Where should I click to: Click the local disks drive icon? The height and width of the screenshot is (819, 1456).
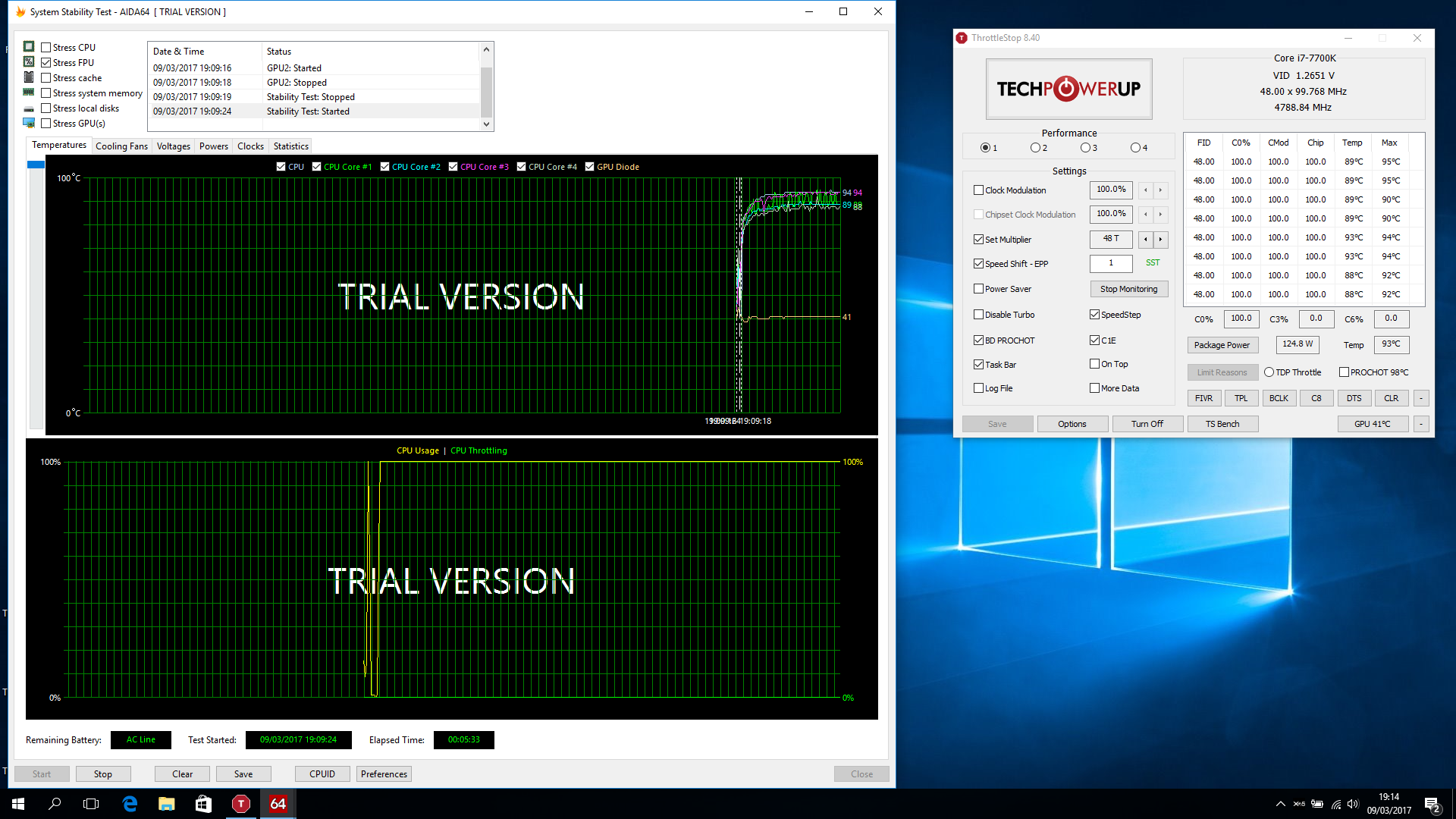29,108
